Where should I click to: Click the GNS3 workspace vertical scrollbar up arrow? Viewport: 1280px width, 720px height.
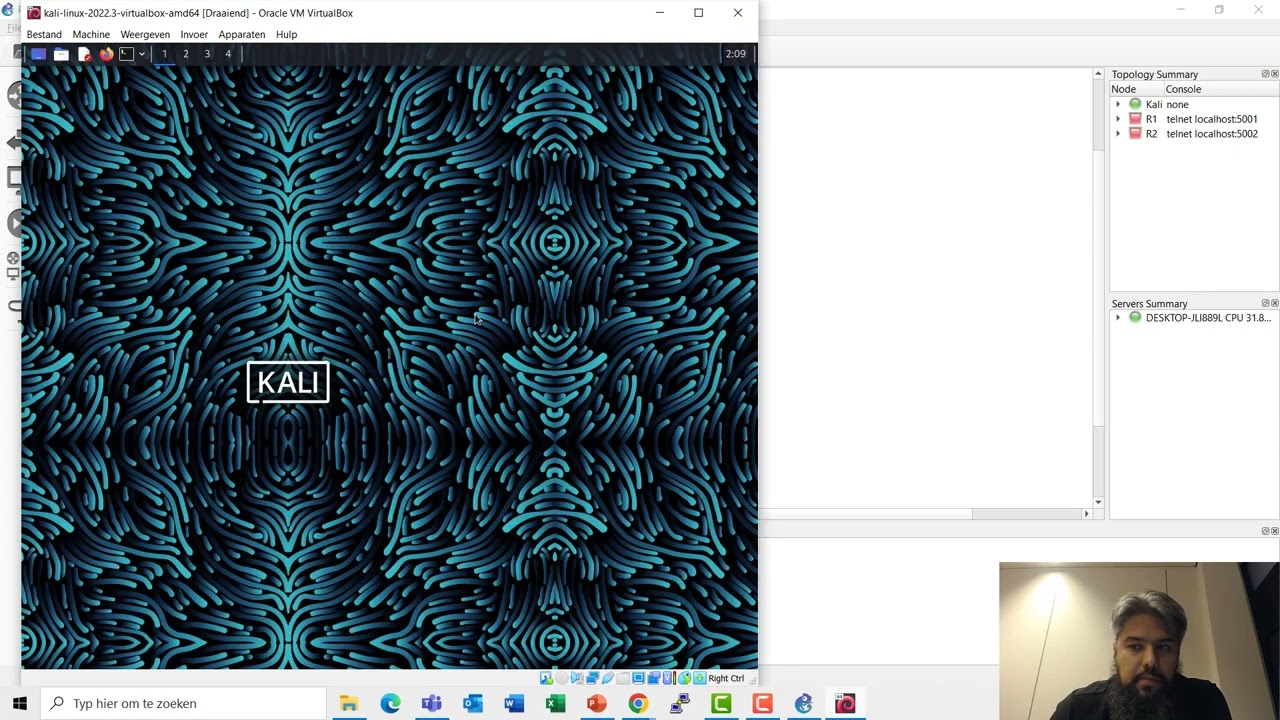pos(1098,74)
